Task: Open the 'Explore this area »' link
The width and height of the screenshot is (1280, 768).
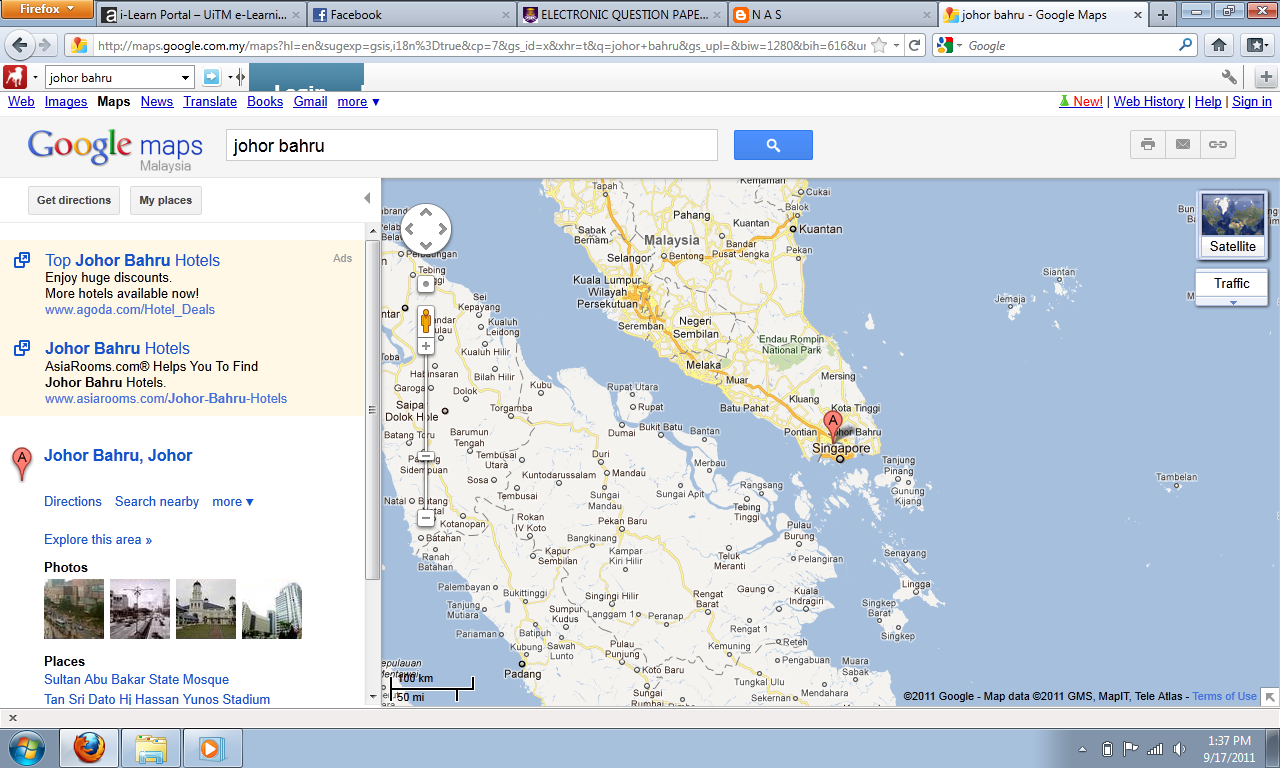Action: tap(98, 540)
